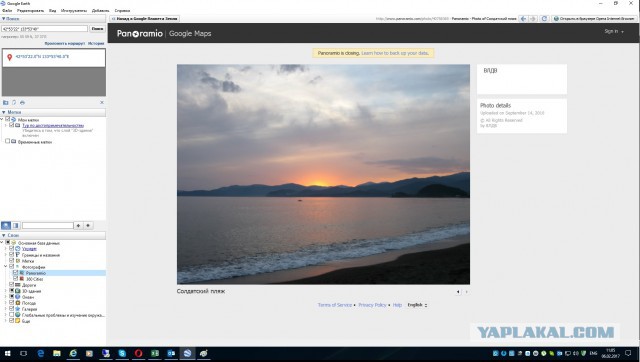Image resolution: width=640 pixels, height=362 pixels.
Task: Click the Search button next to coordinates field
Action: 97,29
